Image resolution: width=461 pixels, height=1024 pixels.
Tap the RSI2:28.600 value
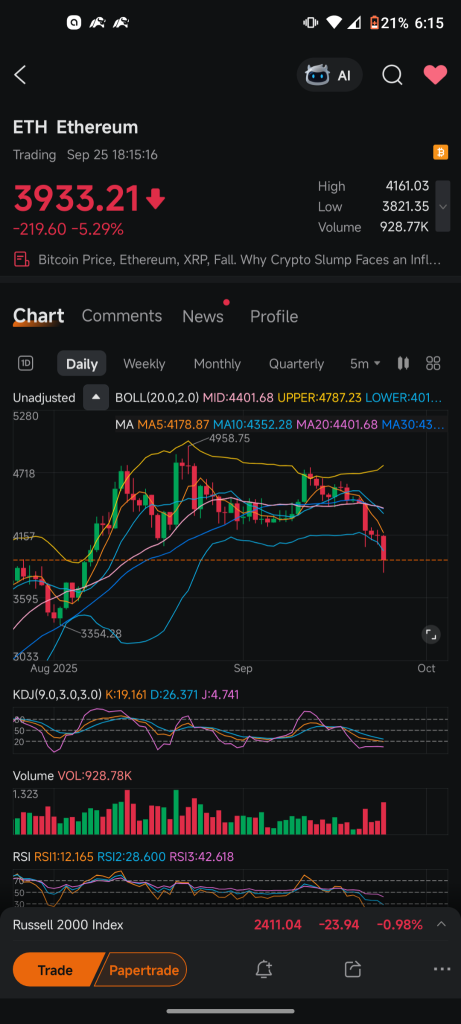[131, 856]
